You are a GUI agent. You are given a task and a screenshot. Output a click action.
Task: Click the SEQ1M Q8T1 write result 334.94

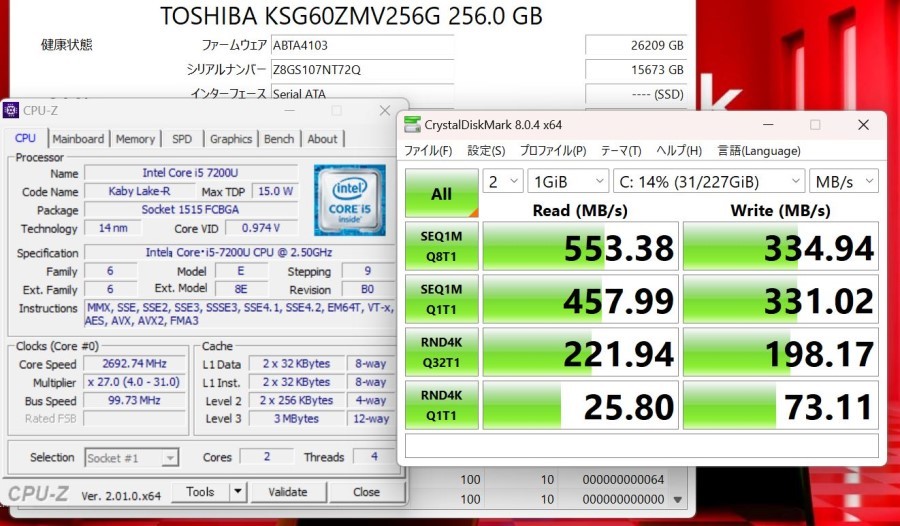click(781, 246)
